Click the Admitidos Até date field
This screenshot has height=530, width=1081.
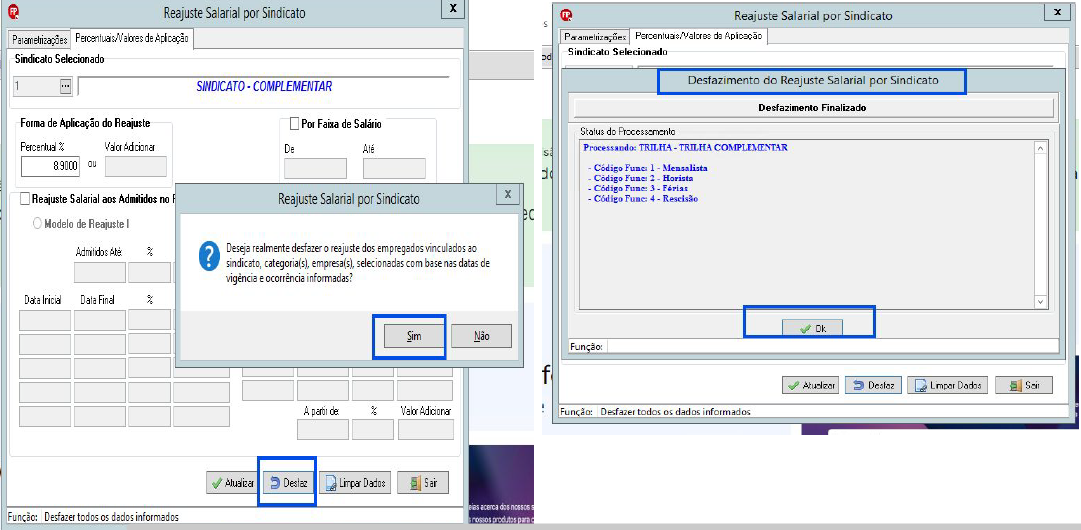pyautogui.click(x=100, y=272)
